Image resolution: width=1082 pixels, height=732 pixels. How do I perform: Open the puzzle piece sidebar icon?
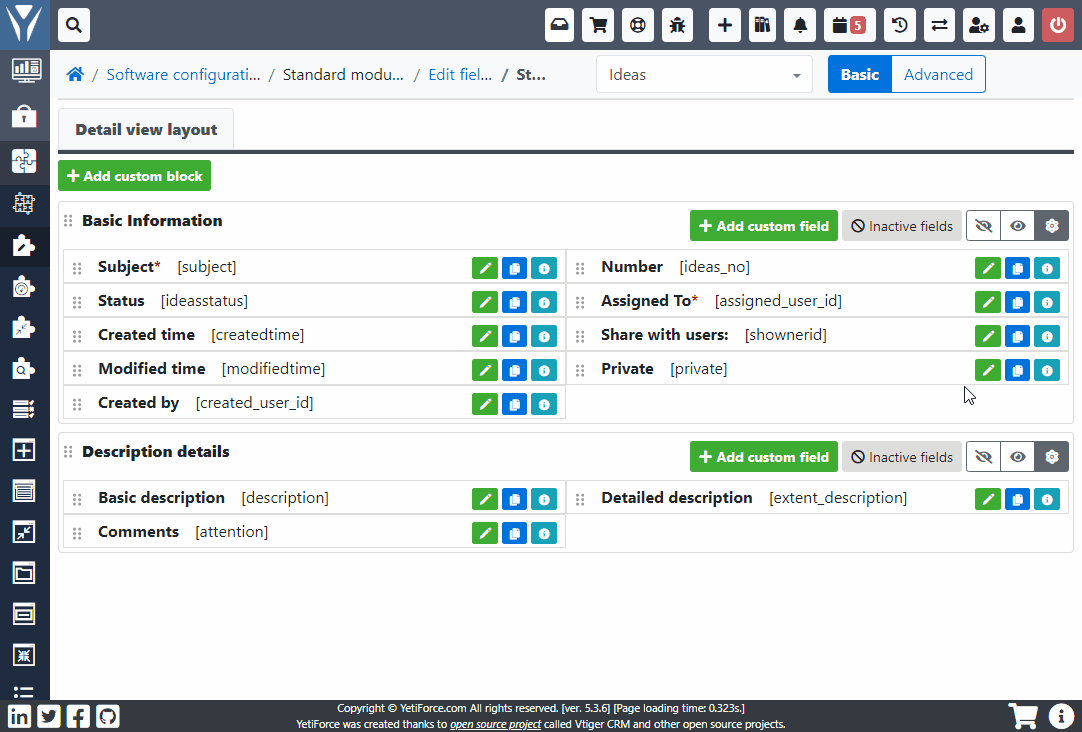point(24,161)
